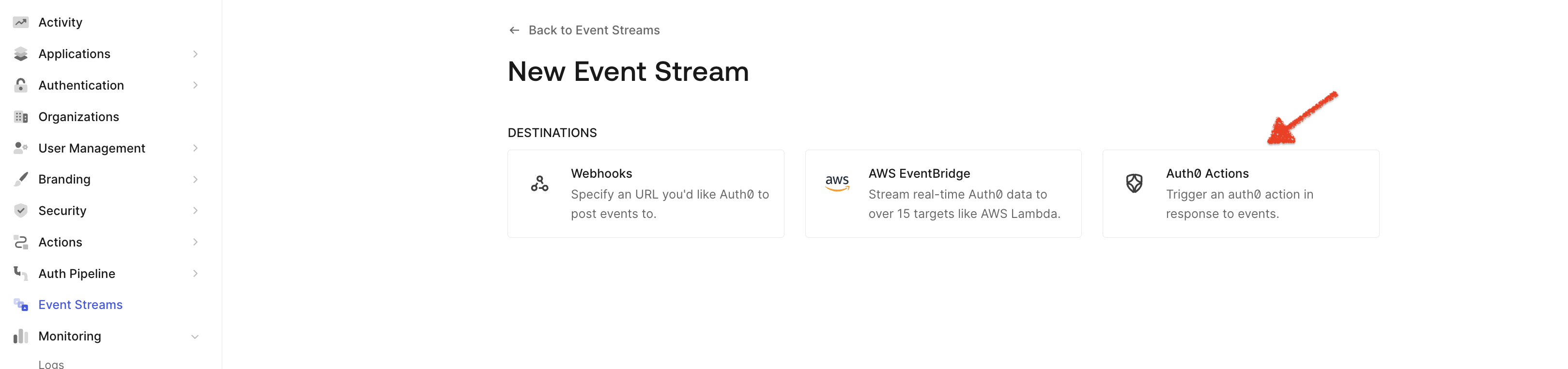Select the Auth0 Actions destination card
1568x369 pixels.
[1241, 194]
